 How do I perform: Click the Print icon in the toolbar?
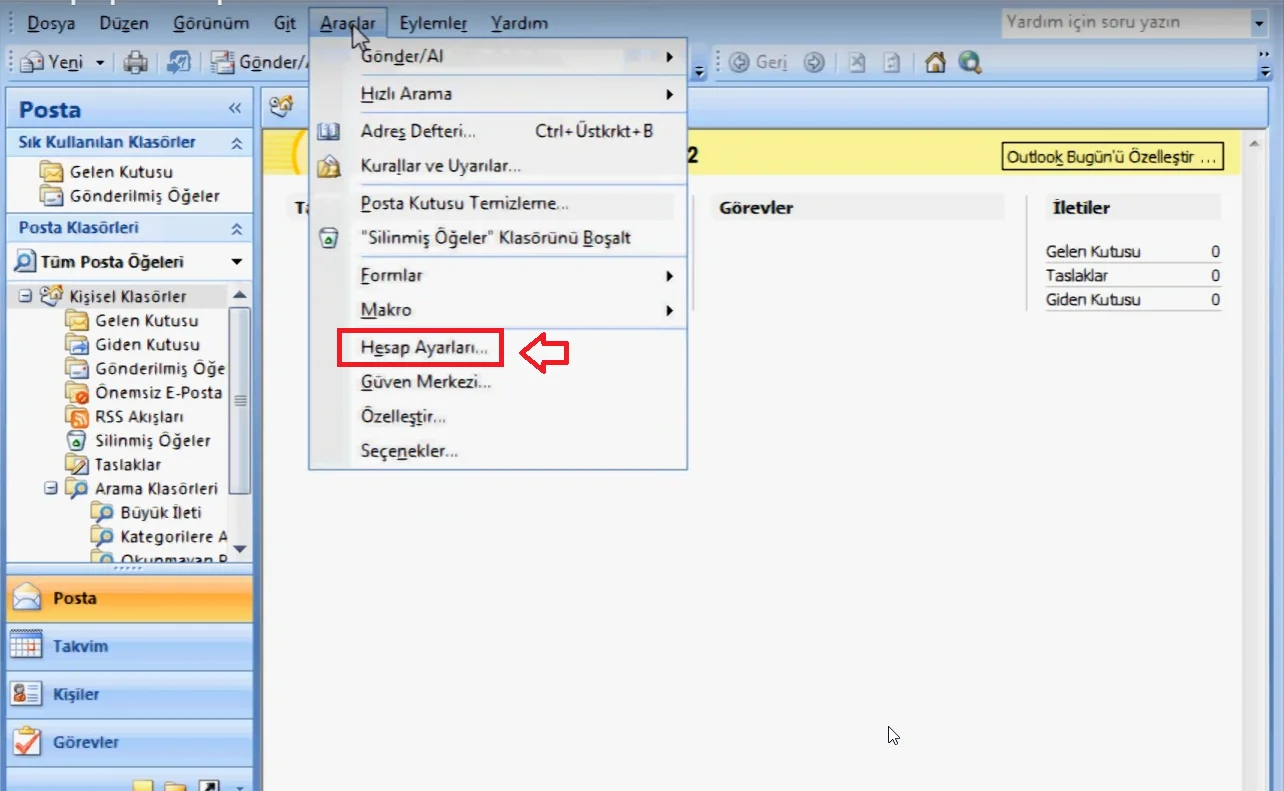coord(135,63)
